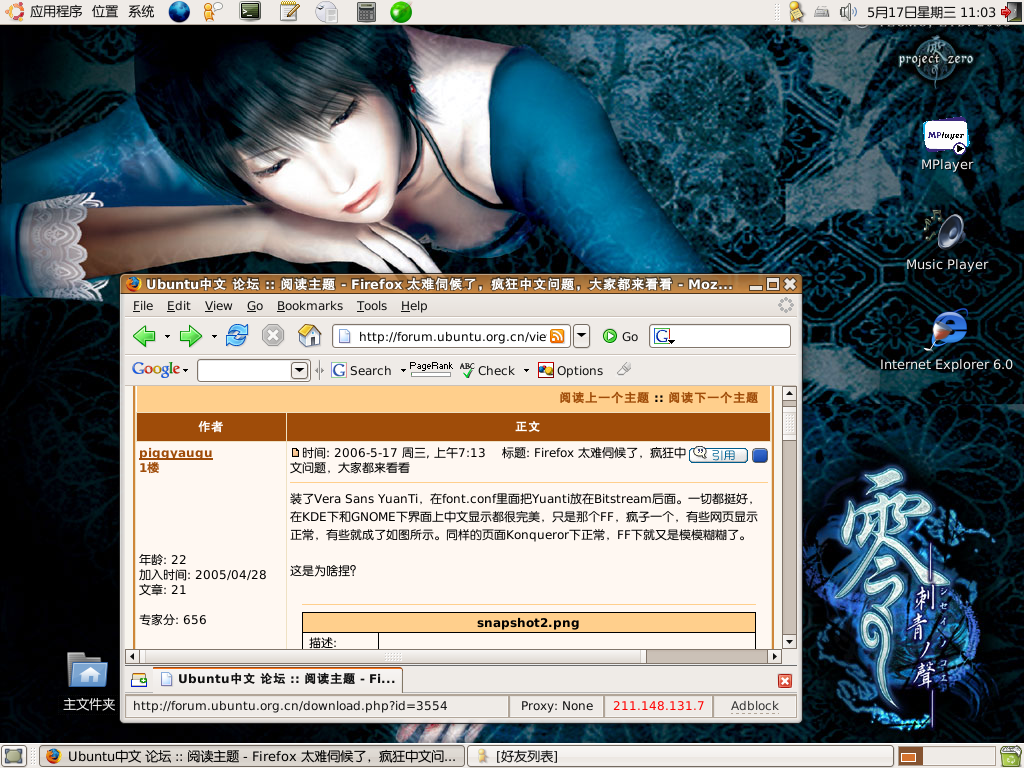Screen dimensions: 1024x768
Task: Click the RSS feed icon in address bar
Action: pos(557,336)
